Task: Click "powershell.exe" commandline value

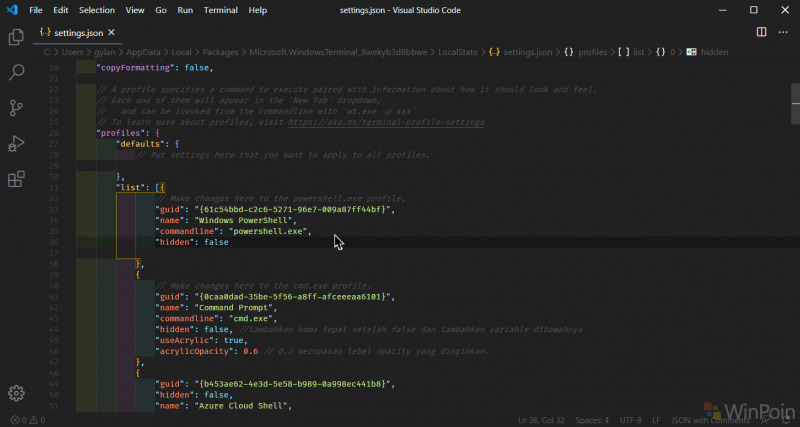Action: coord(268,232)
